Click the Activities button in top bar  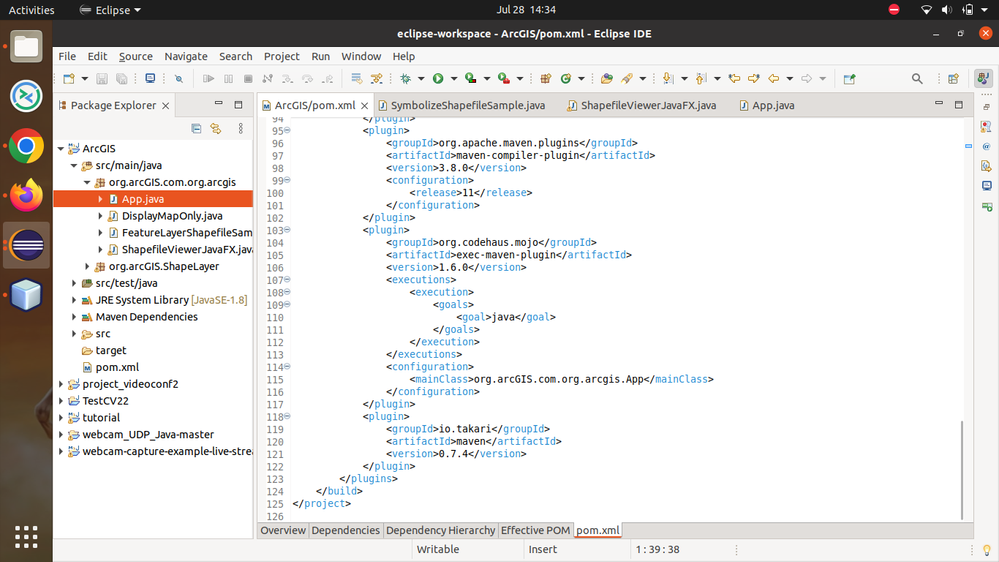[31, 10]
